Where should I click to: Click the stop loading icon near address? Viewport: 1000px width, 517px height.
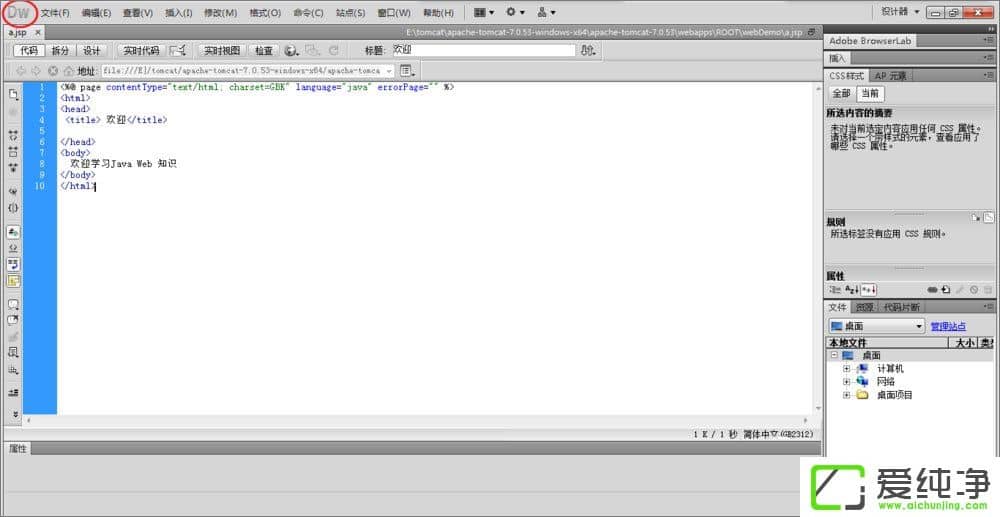click(x=53, y=71)
